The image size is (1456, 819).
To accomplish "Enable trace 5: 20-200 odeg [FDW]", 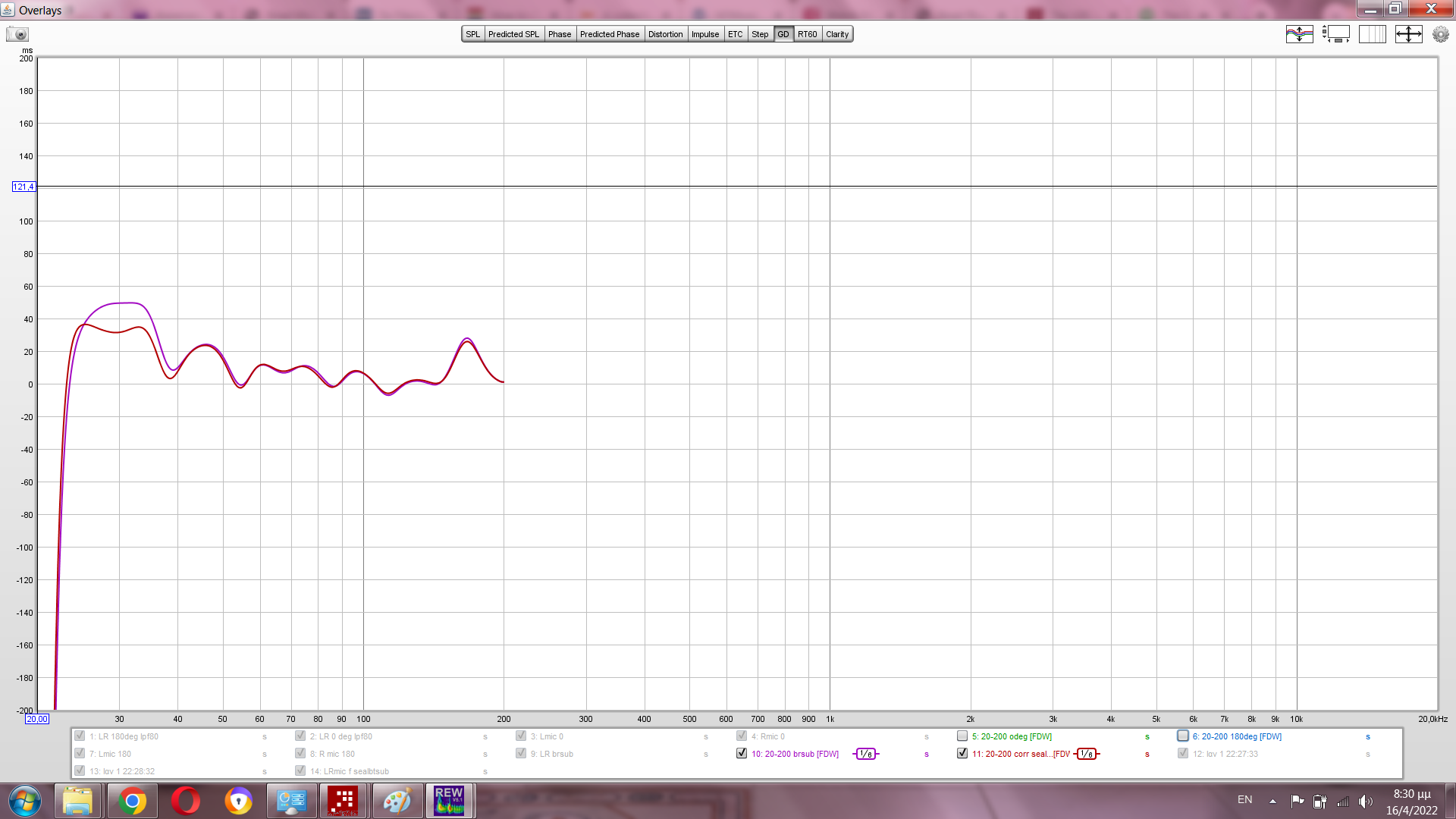I will pyautogui.click(x=962, y=736).
